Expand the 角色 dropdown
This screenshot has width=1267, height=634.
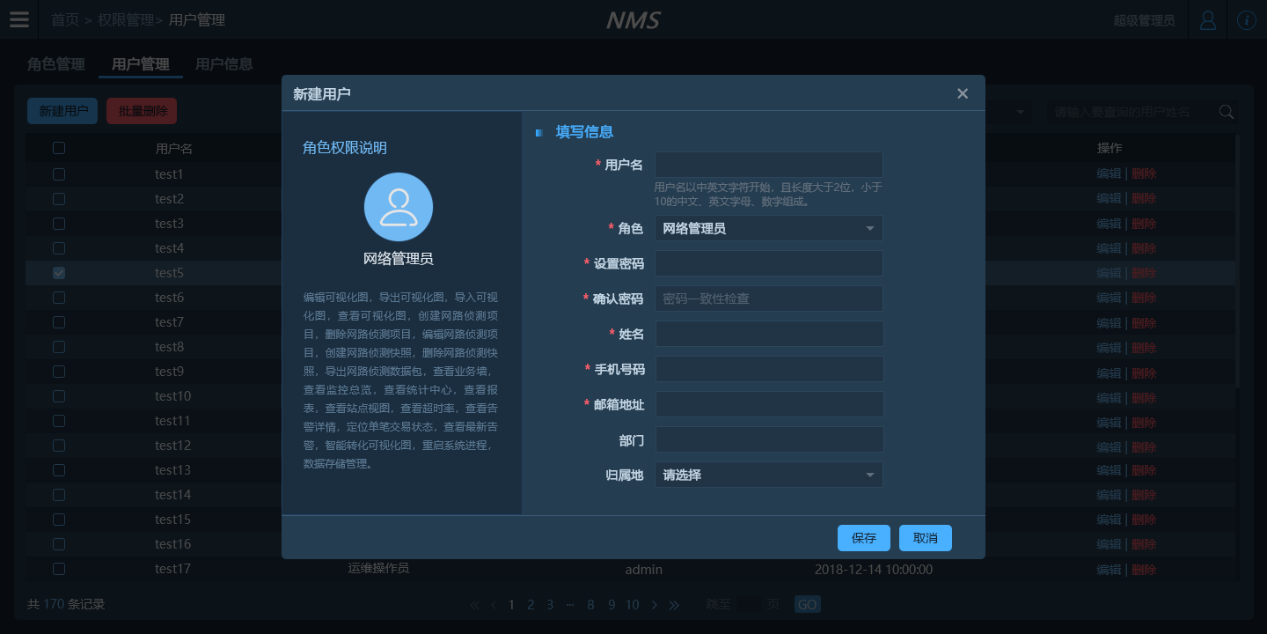point(768,229)
